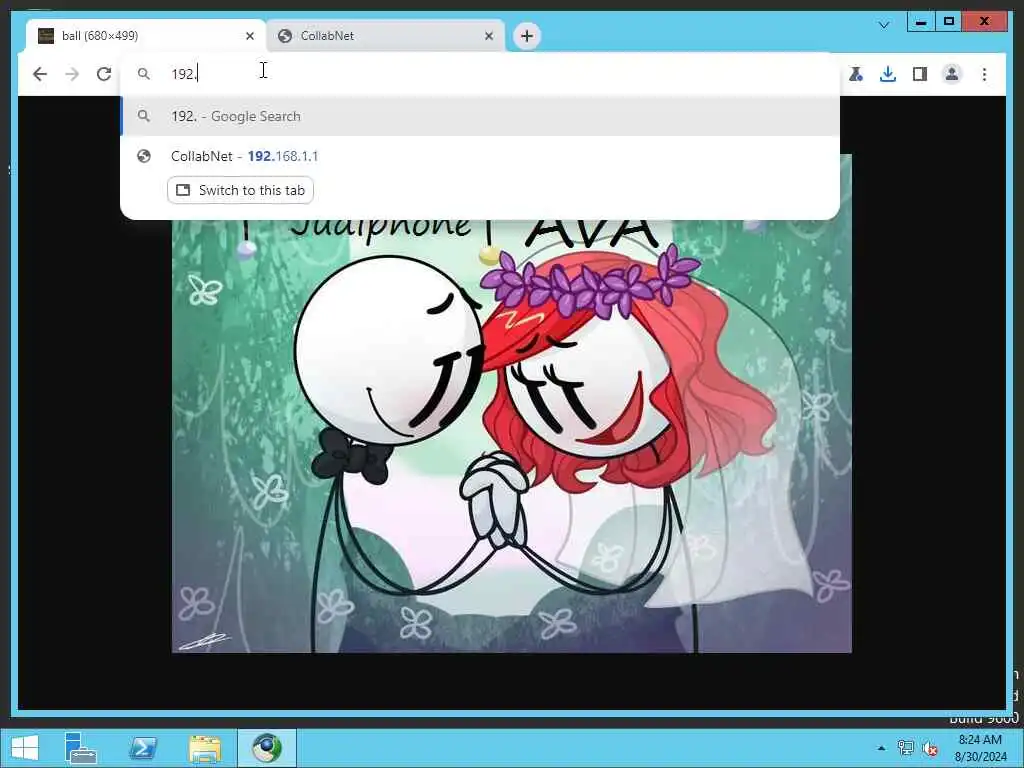Image resolution: width=1024 pixels, height=768 pixels.
Task: Open the clock showing 8:24 AM
Action: click(x=980, y=748)
